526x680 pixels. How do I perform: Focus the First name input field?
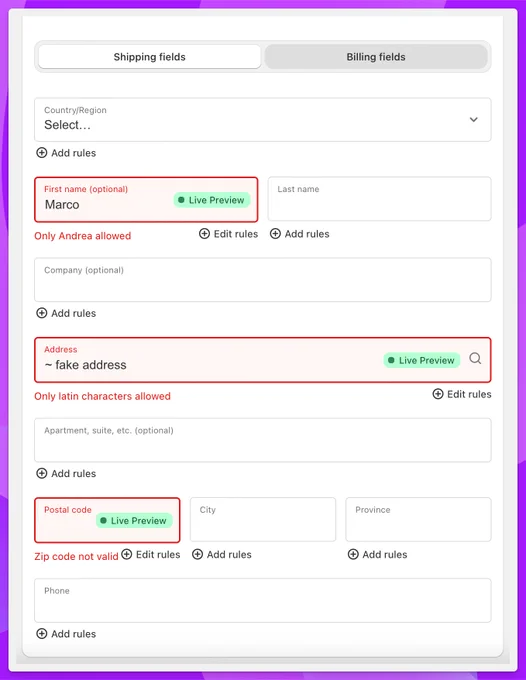(146, 199)
